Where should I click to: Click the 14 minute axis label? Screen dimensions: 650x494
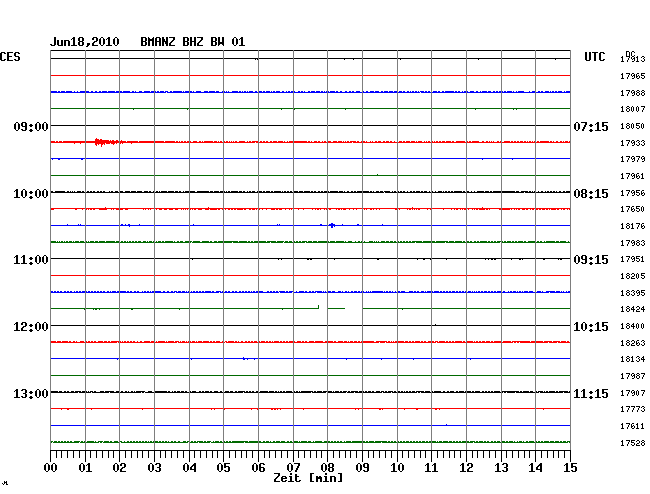click(536, 468)
